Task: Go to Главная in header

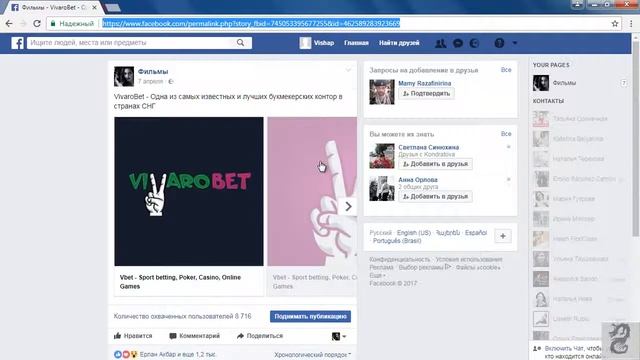Action: click(x=356, y=43)
